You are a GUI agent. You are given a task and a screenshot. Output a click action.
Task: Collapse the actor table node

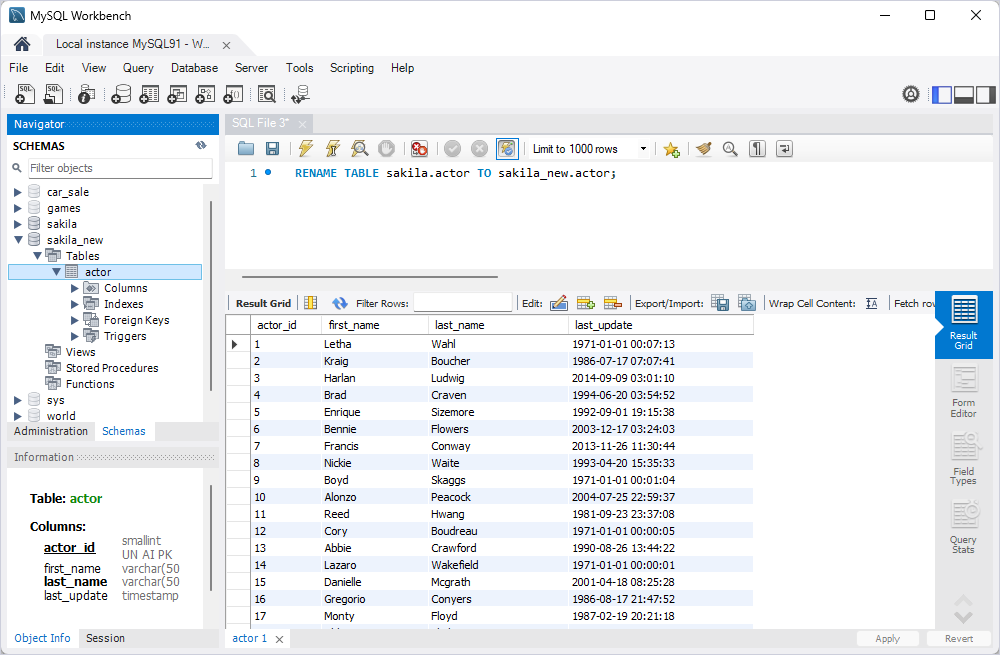click(56, 272)
